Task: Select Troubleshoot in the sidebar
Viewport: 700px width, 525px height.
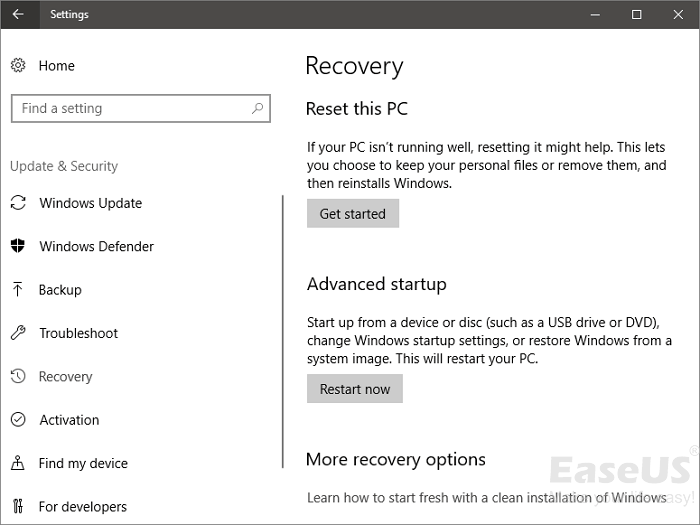Action: [x=78, y=333]
